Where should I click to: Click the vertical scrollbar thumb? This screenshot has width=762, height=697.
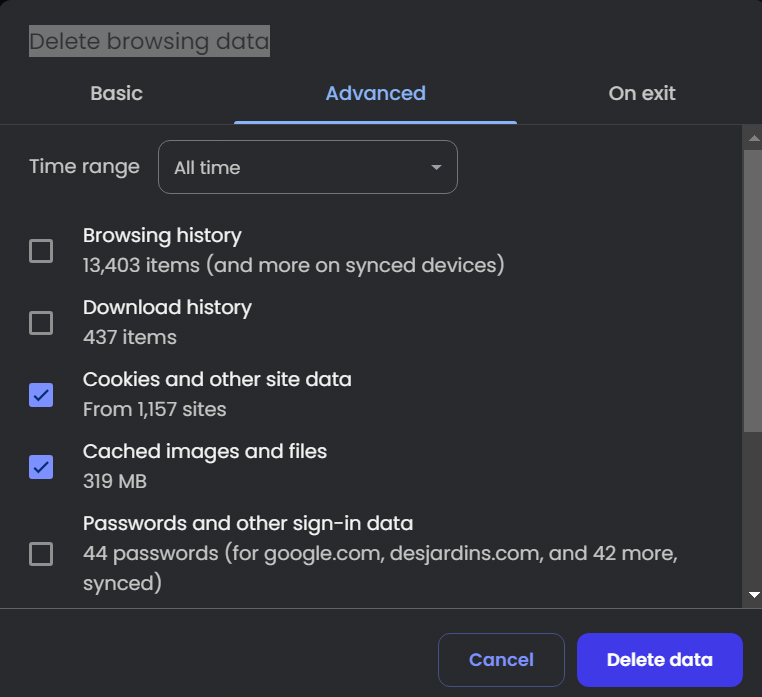click(x=753, y=290)
